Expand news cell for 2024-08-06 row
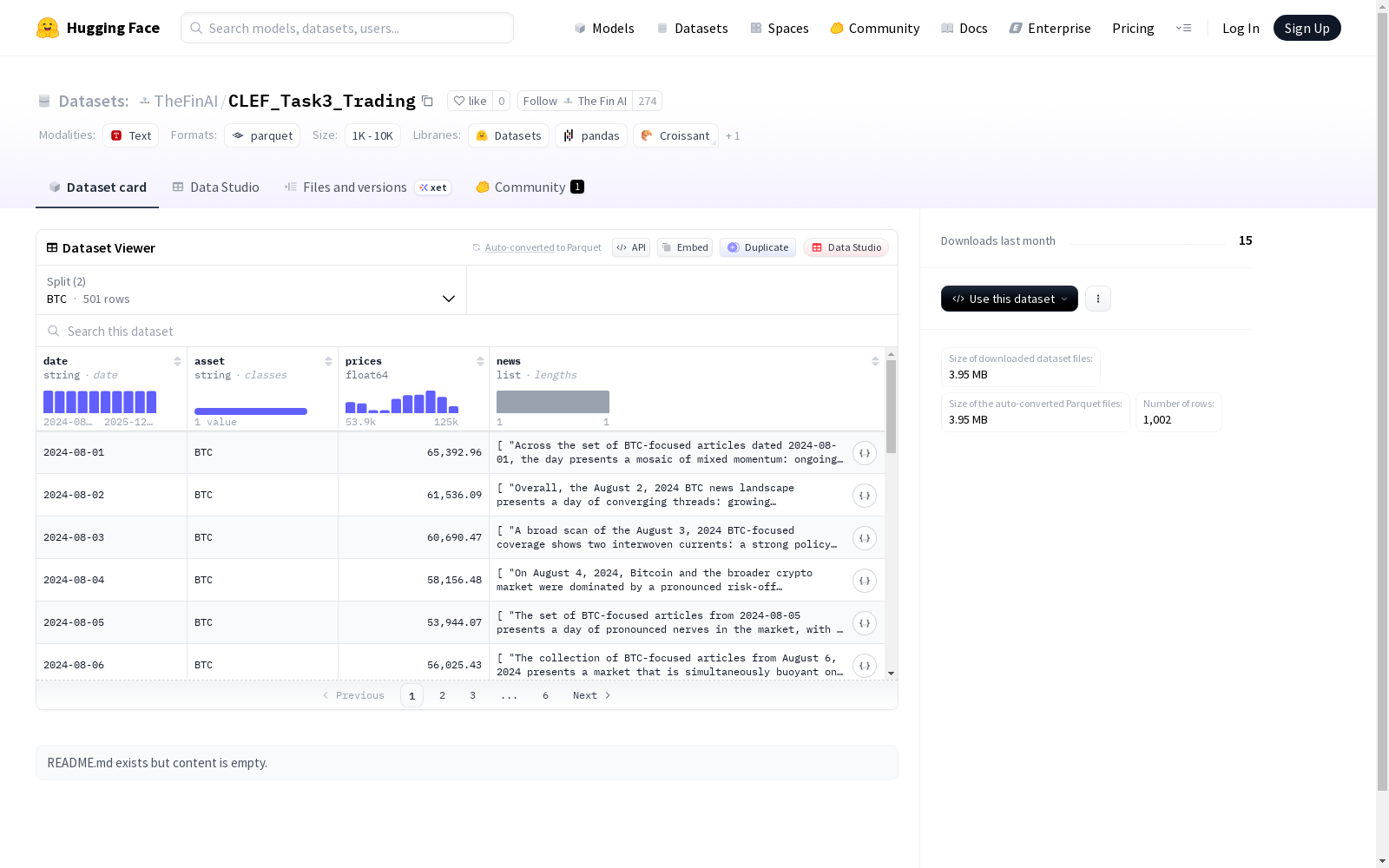The image size is (1389, 868). tap(865, 666)
